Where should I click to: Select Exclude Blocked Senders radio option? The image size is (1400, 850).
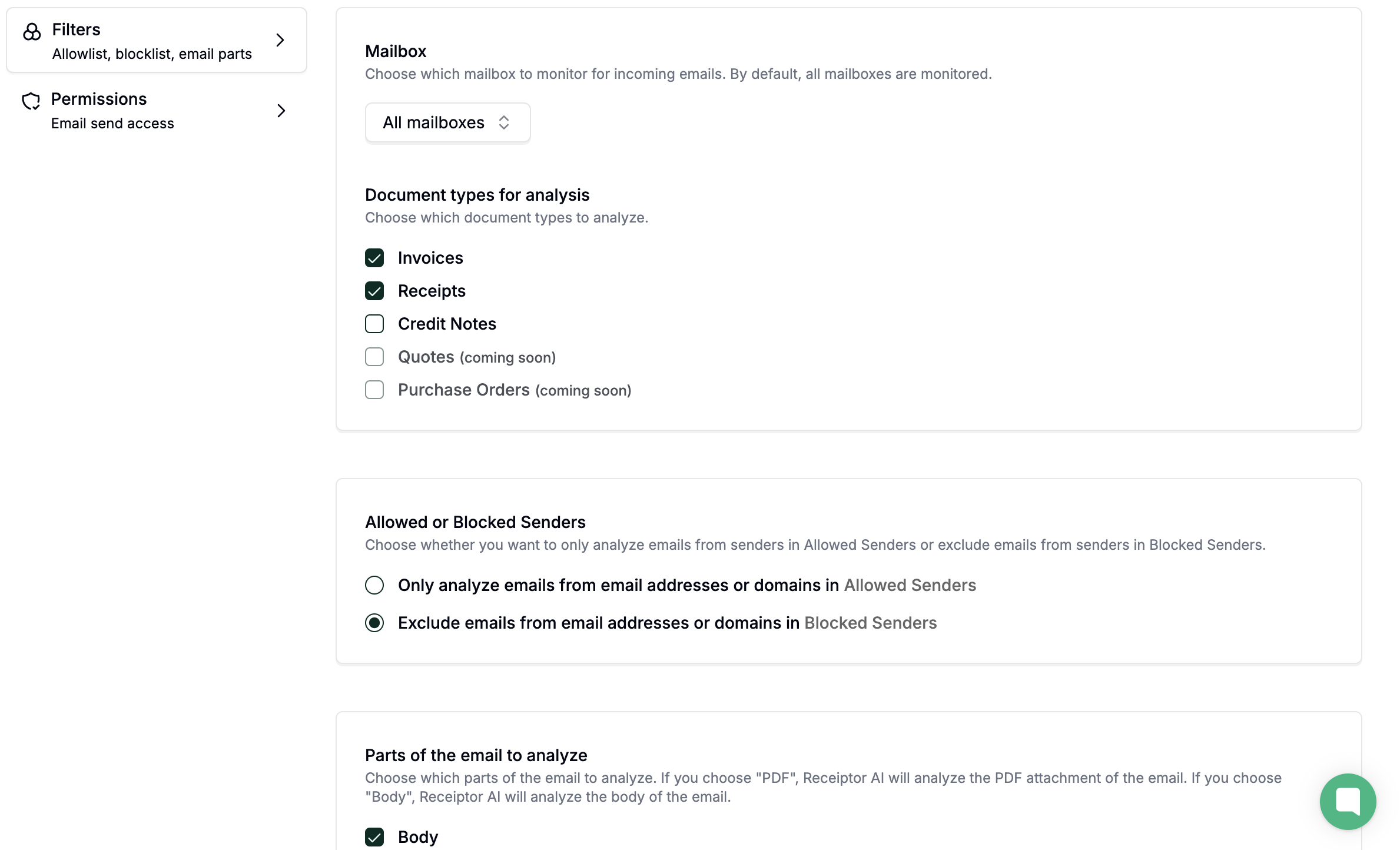[x=374, y=623]
